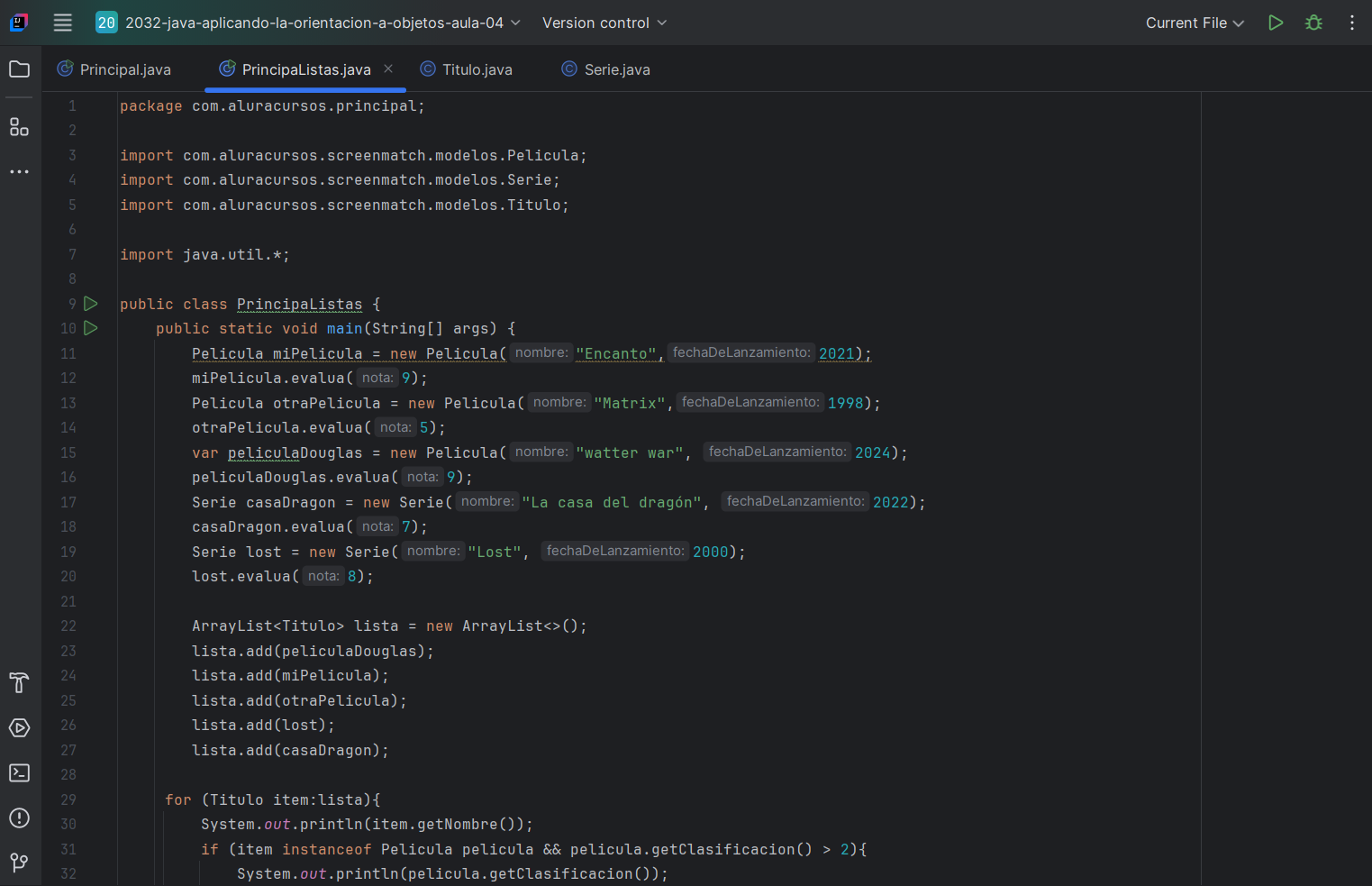Image resolution: width=1372 pixels, height=886 pixels.
Task: Expand the project name dropdown
Action: 515,23
